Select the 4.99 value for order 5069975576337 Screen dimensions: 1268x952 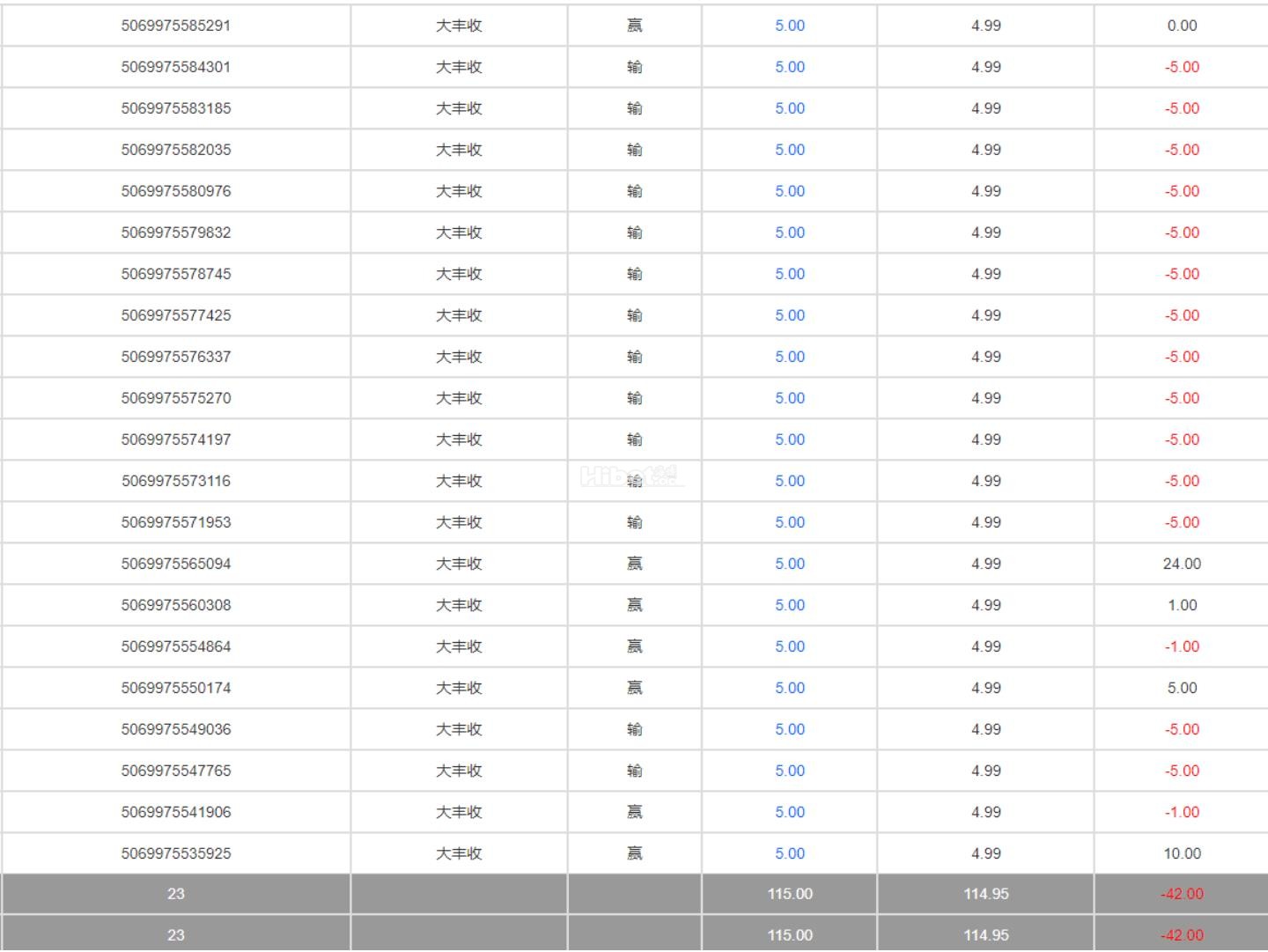[x=985, y=357]
